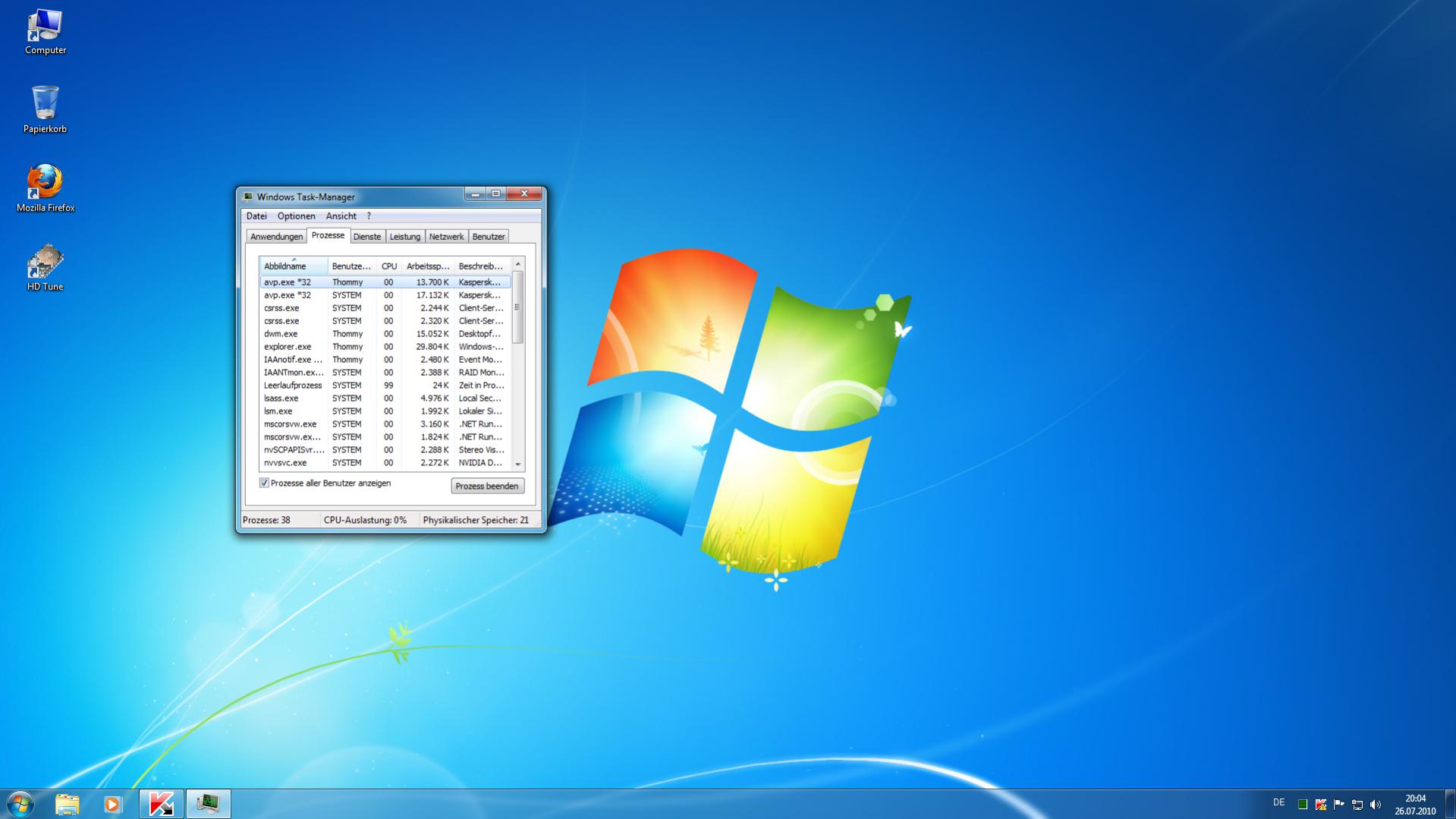The height and width of the screenshot is (819, 1456).
Task: Minimize the Windows Task-Manager window
Action: pos(475,194)
